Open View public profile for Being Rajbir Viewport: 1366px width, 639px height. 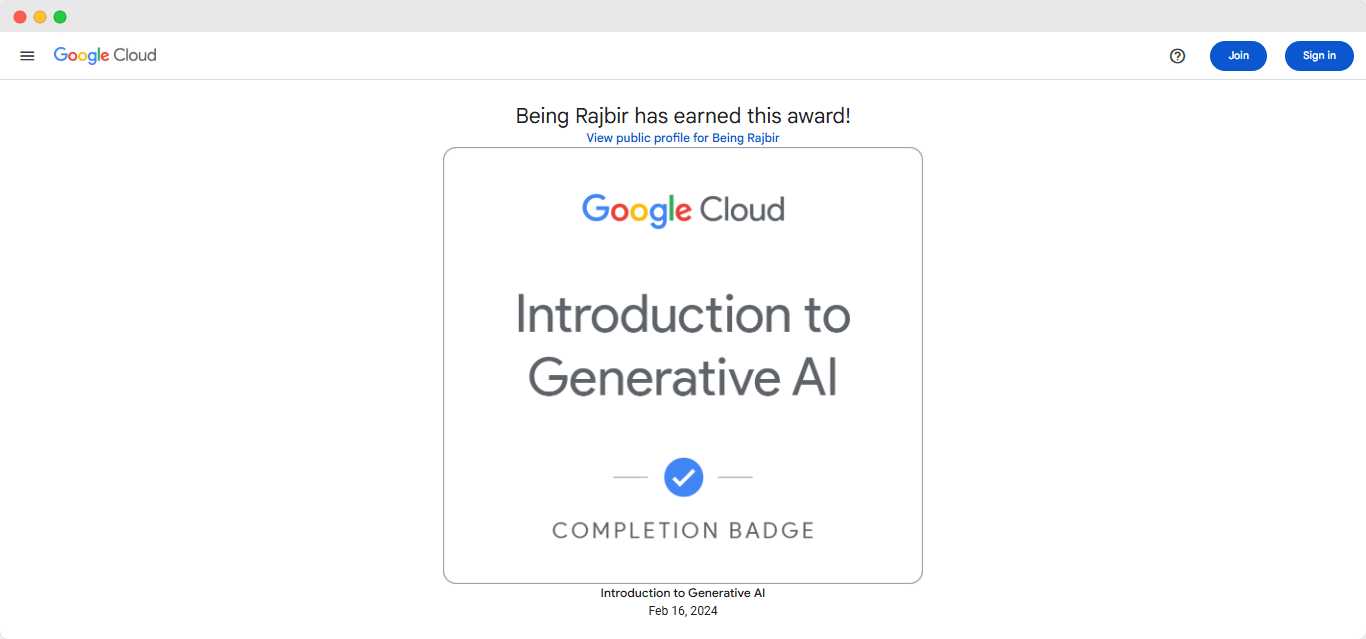[x=683, y=138]
